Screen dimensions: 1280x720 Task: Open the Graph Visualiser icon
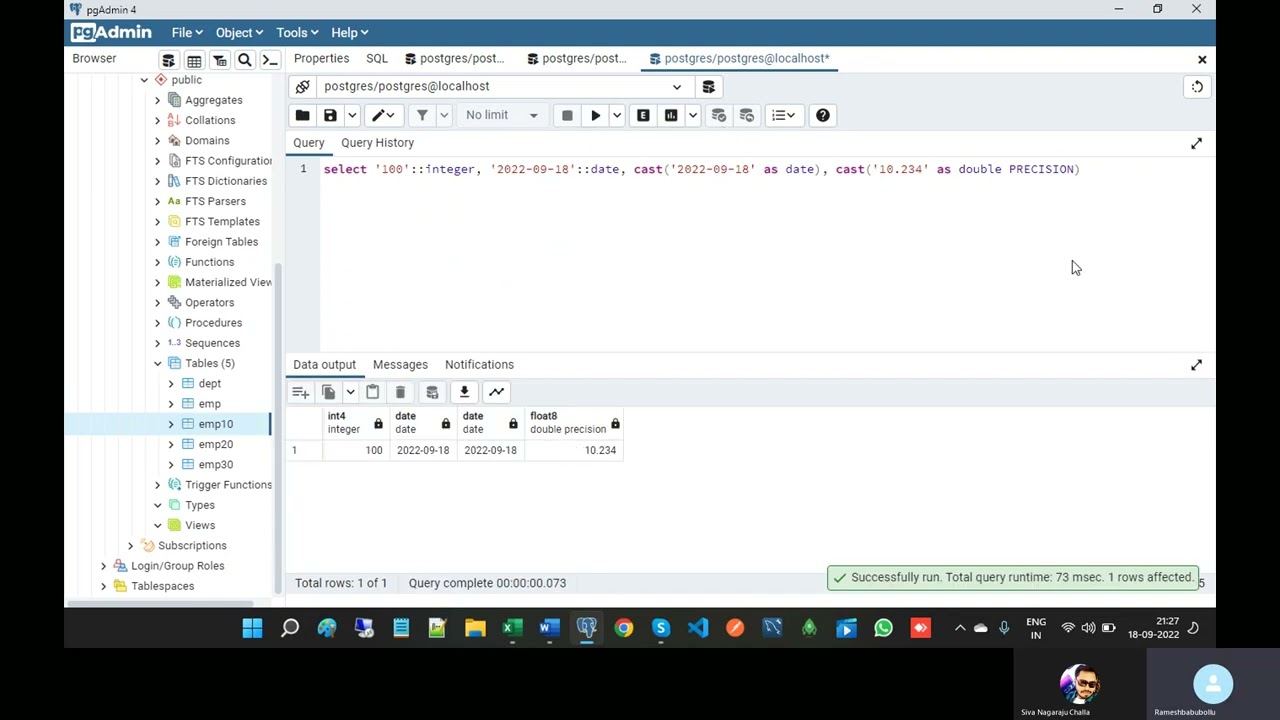pyautogui.click(x=496, y=392)
